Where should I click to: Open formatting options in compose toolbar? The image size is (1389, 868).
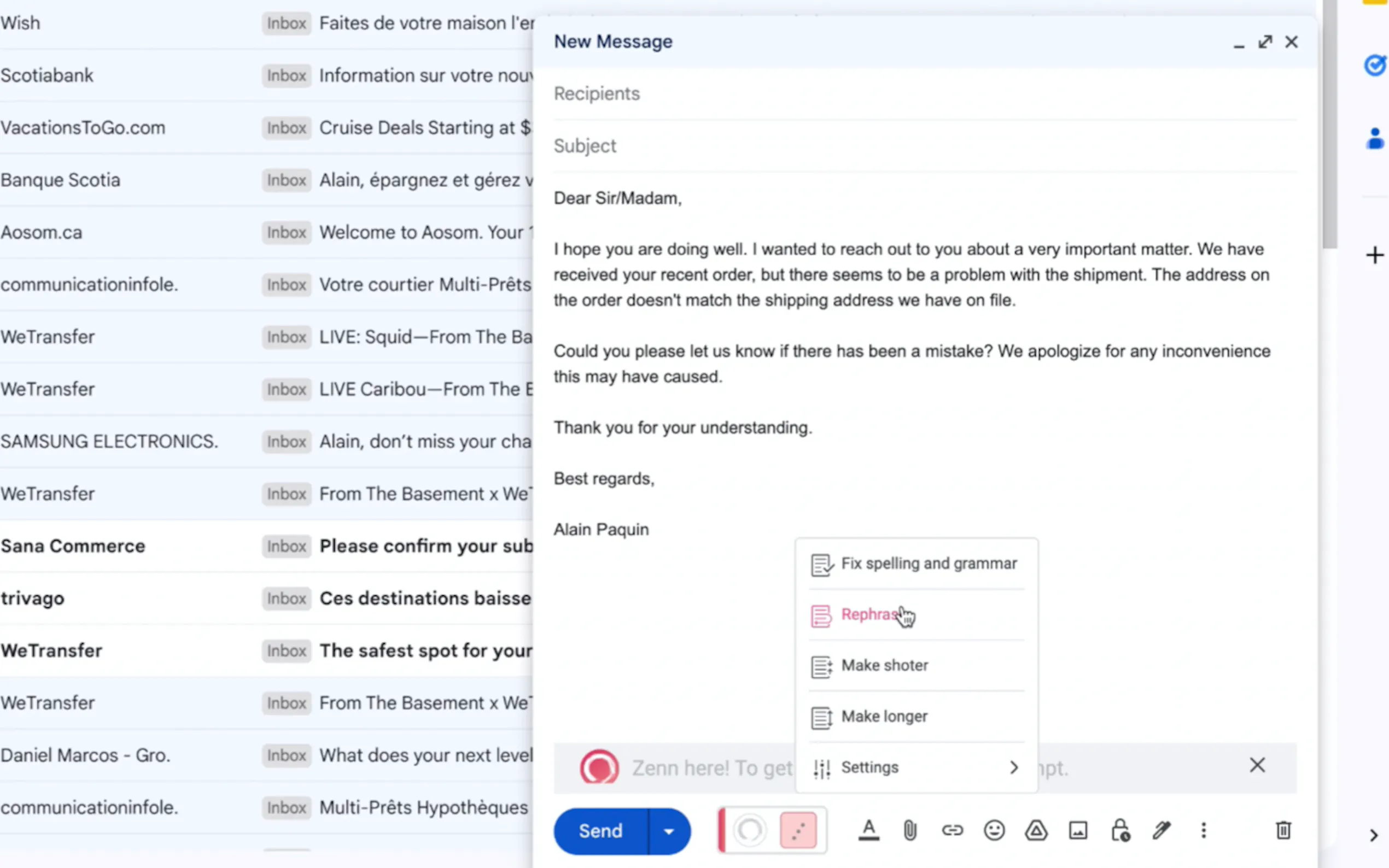[x=868, y=830]
